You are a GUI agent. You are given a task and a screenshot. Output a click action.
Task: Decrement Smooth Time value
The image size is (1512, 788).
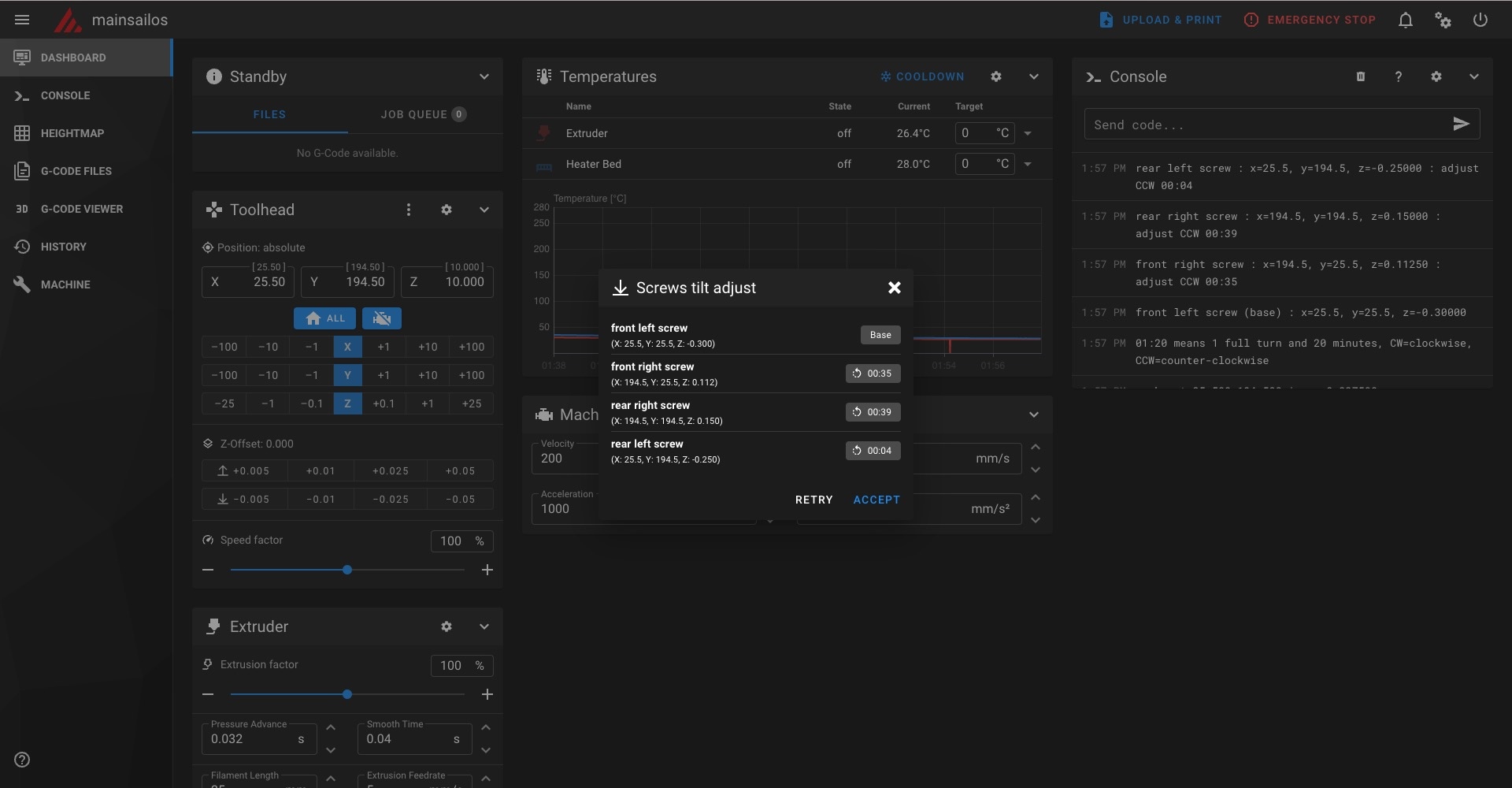[486, 750]
